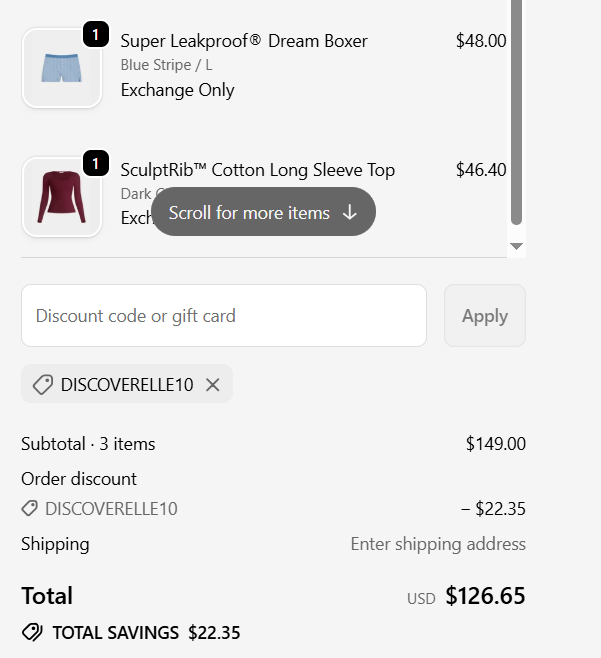Click the item list scrollbar thumb

coord(516,110)
